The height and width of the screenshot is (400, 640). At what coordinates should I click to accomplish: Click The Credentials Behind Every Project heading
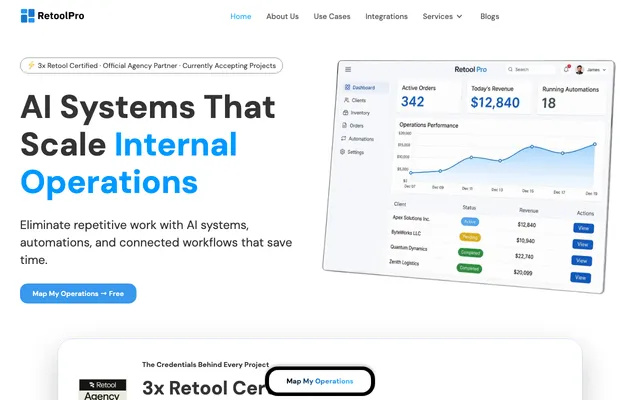[x=205, y=364]
